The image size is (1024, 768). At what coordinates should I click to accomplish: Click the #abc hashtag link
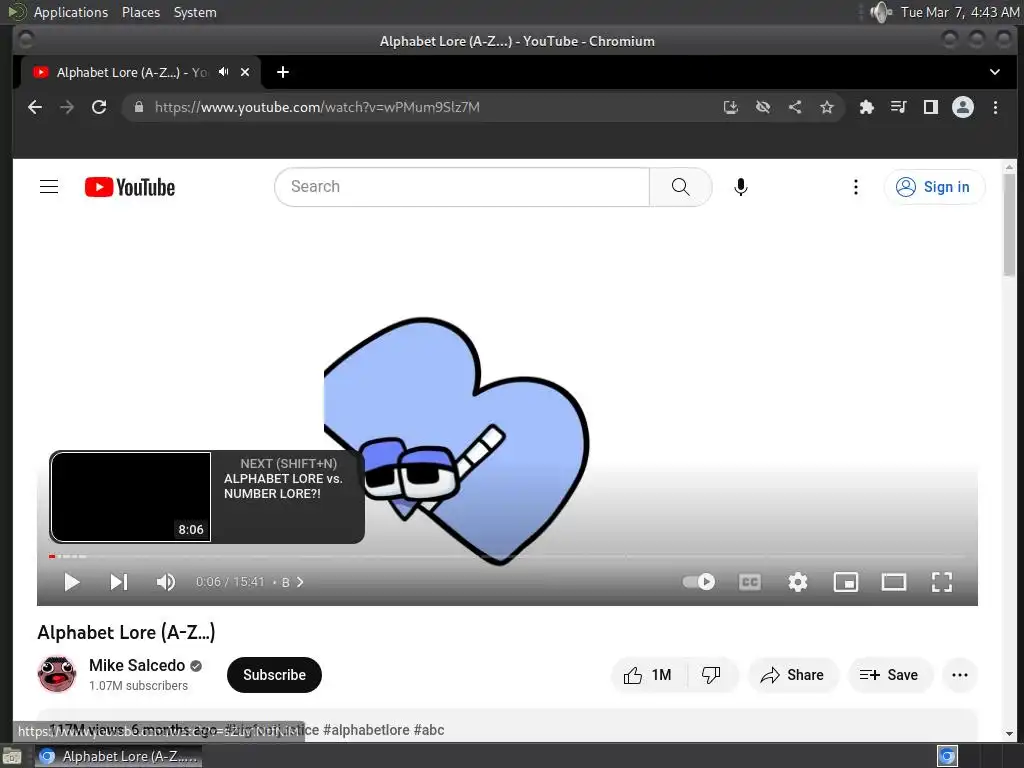coord(429,729)
